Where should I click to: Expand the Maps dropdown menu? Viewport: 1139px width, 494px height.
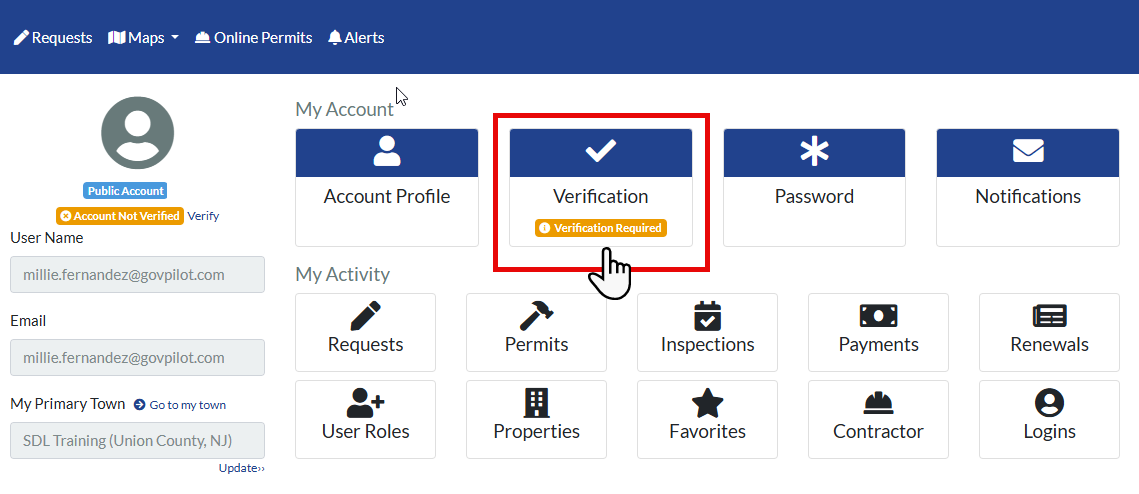pyautogui.click(x=143, y=38)
